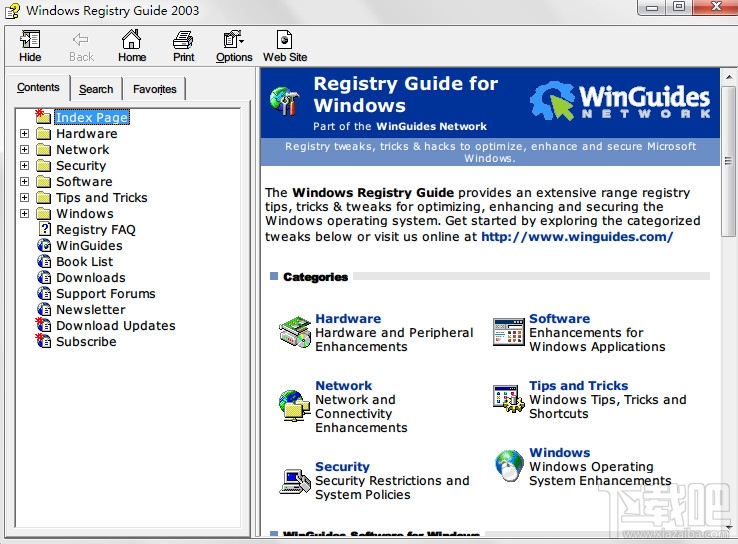Click the Hardware category circuit-board icon

295,332
